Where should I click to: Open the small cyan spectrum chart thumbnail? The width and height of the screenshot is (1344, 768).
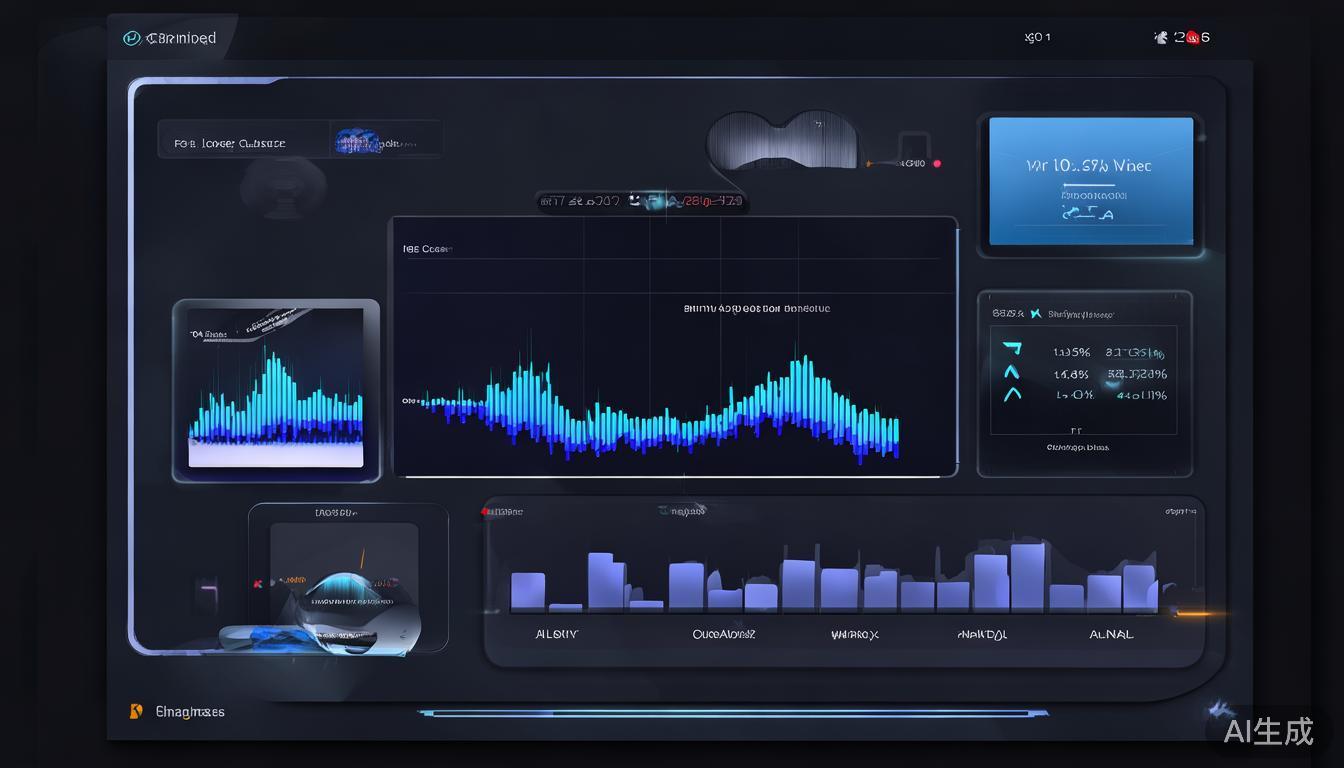point(276,390)
